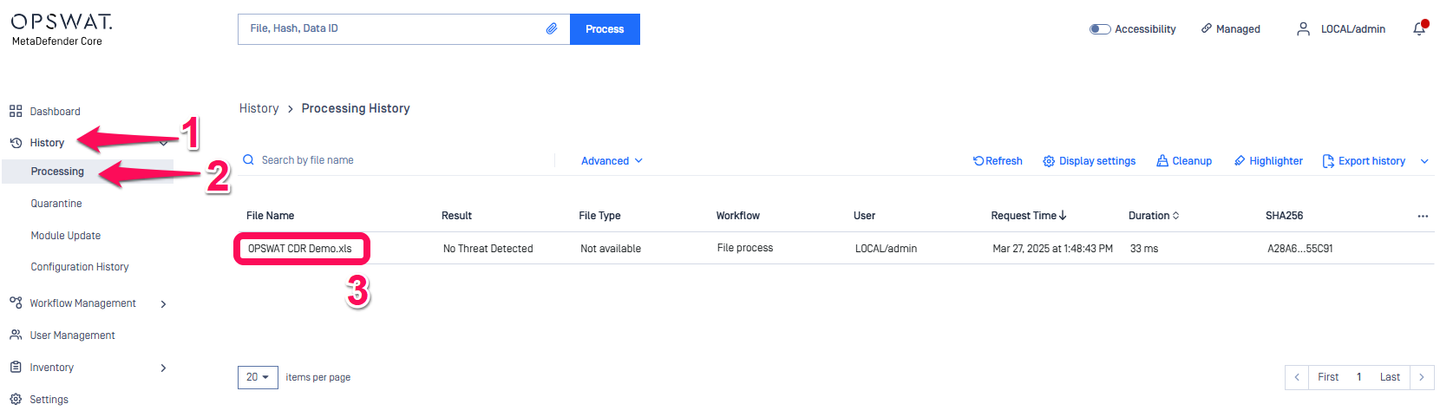Image resolution: width=1440 pixels, height=409 pixels.
Task: Click the File Type column header
Action: (600, 215)
